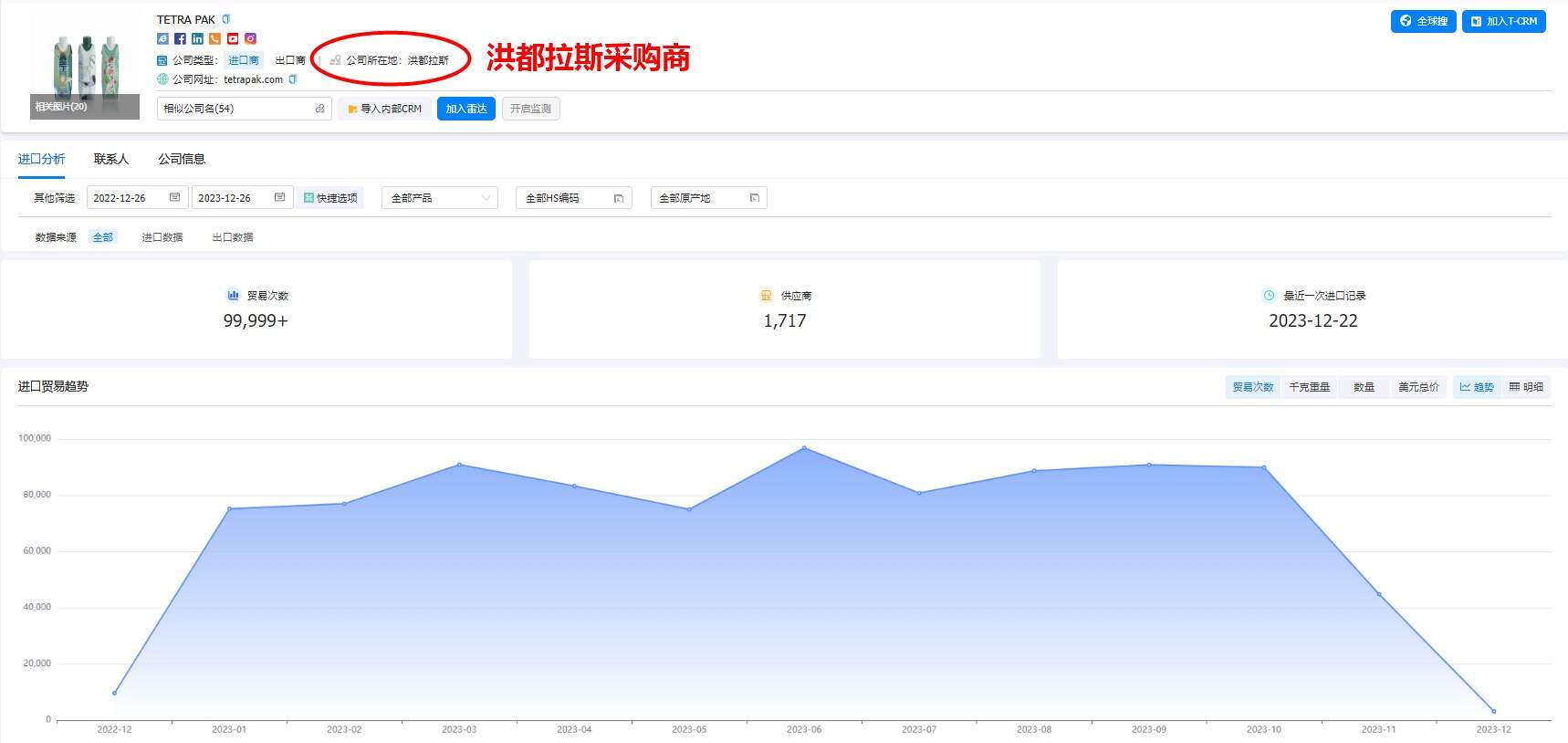Open calendar icon for end date 2023-12-26
The width and height of the screenshot is (1568, 743).
pyautogui.click(x=279, y=197)
